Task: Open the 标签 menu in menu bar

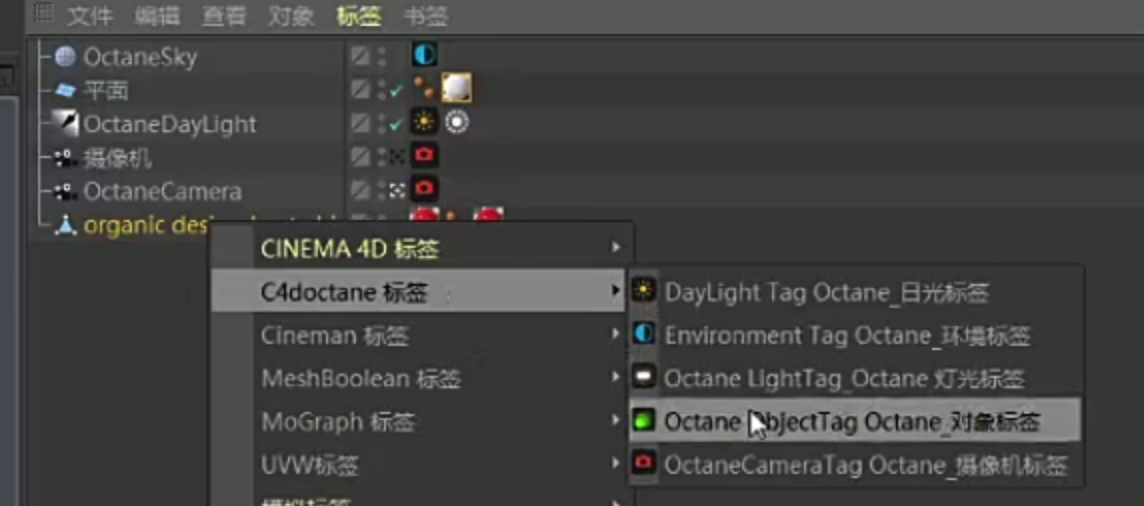Action: tap(359, 15)
